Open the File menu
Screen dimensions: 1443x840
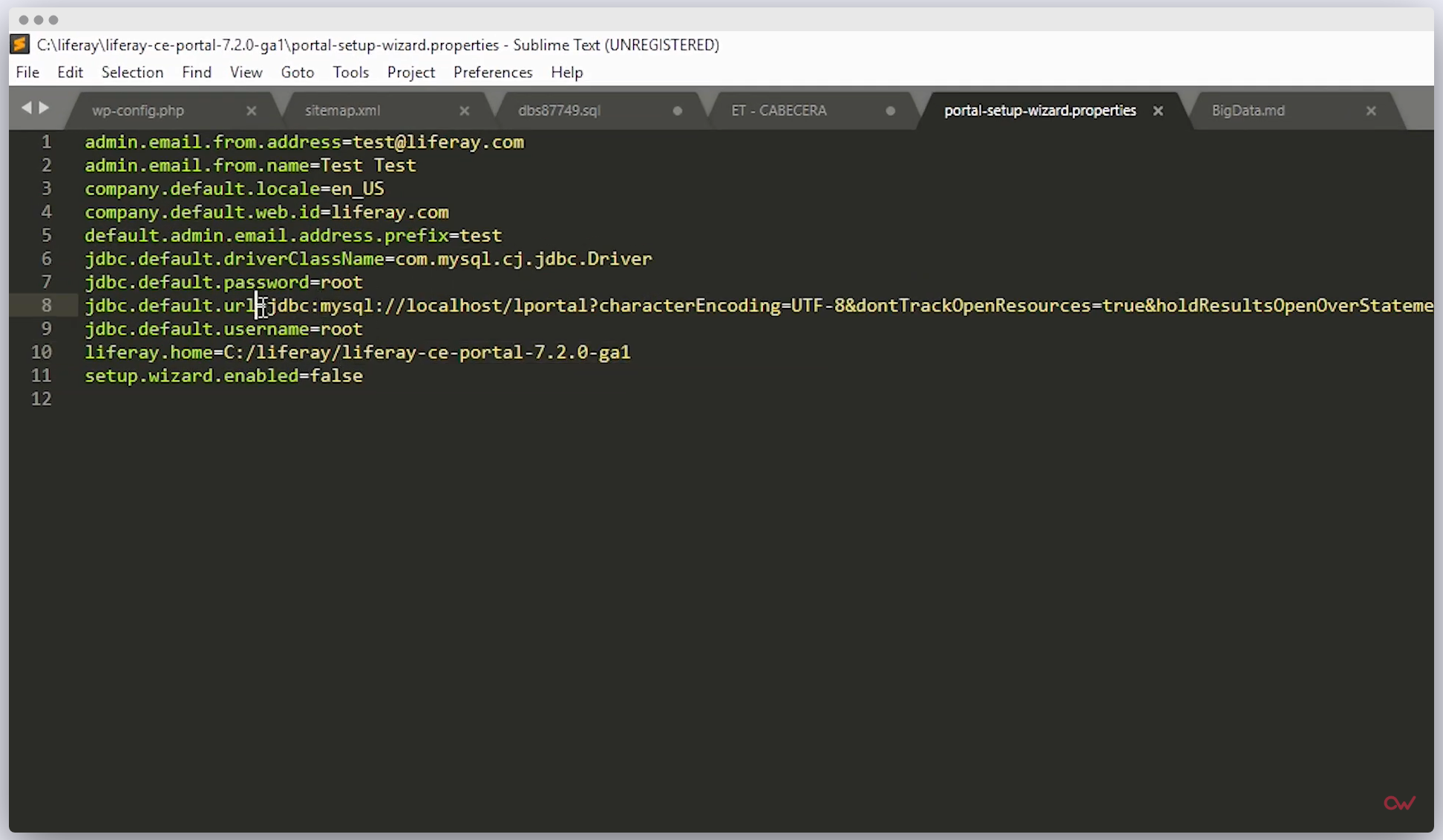pos(27,72)
